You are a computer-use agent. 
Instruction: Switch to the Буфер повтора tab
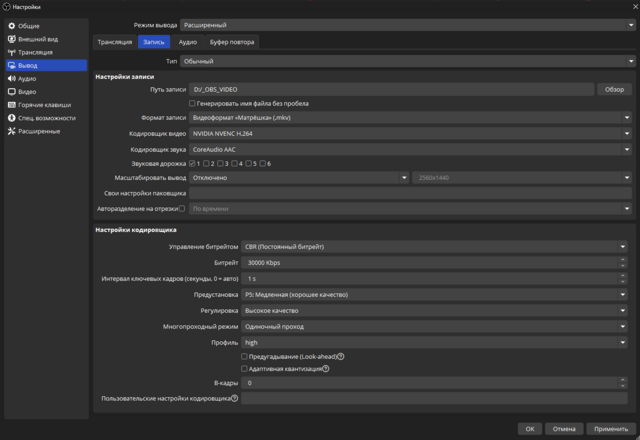click(231, 42)
